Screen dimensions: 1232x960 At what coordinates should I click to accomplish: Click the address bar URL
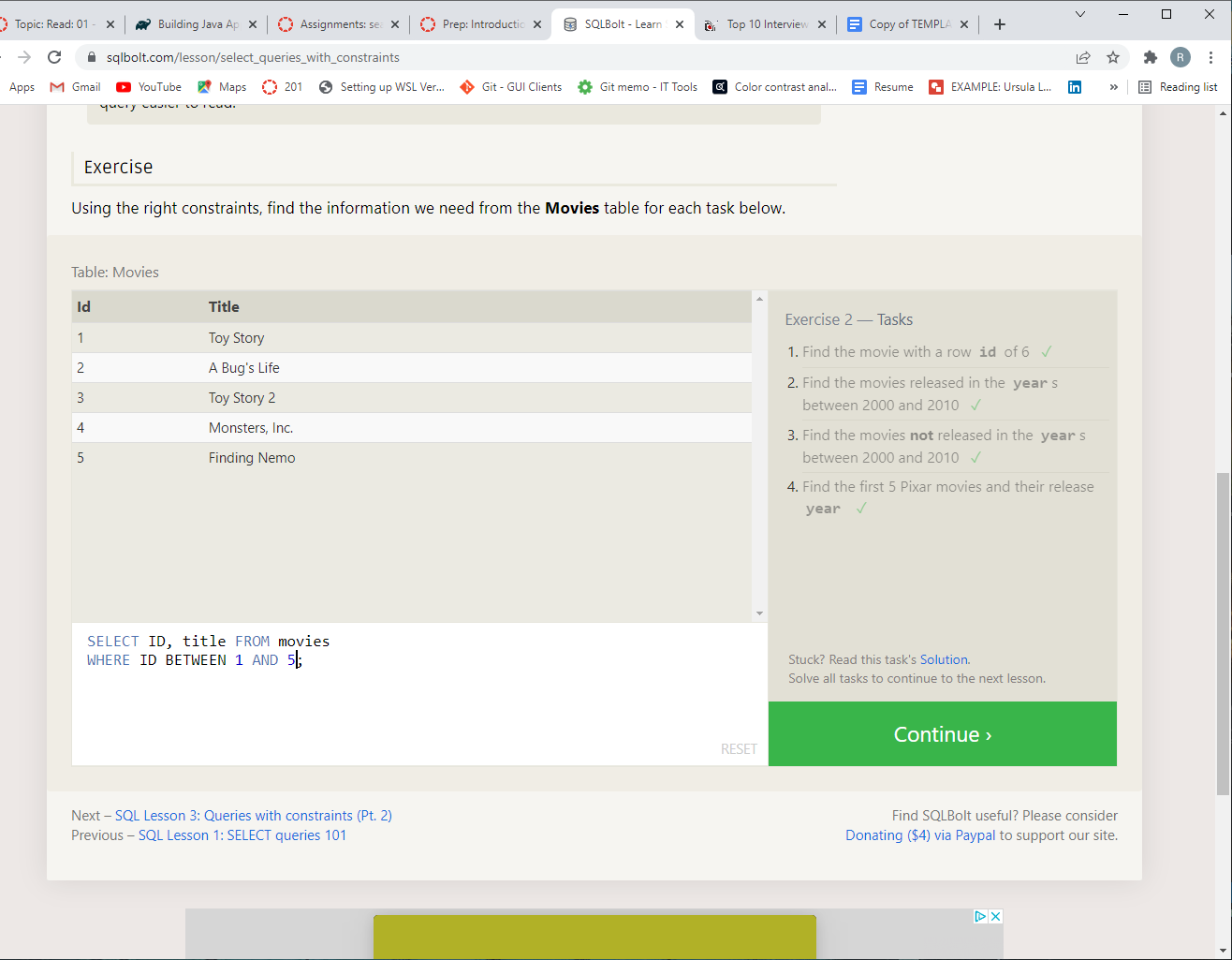point(253,57)
